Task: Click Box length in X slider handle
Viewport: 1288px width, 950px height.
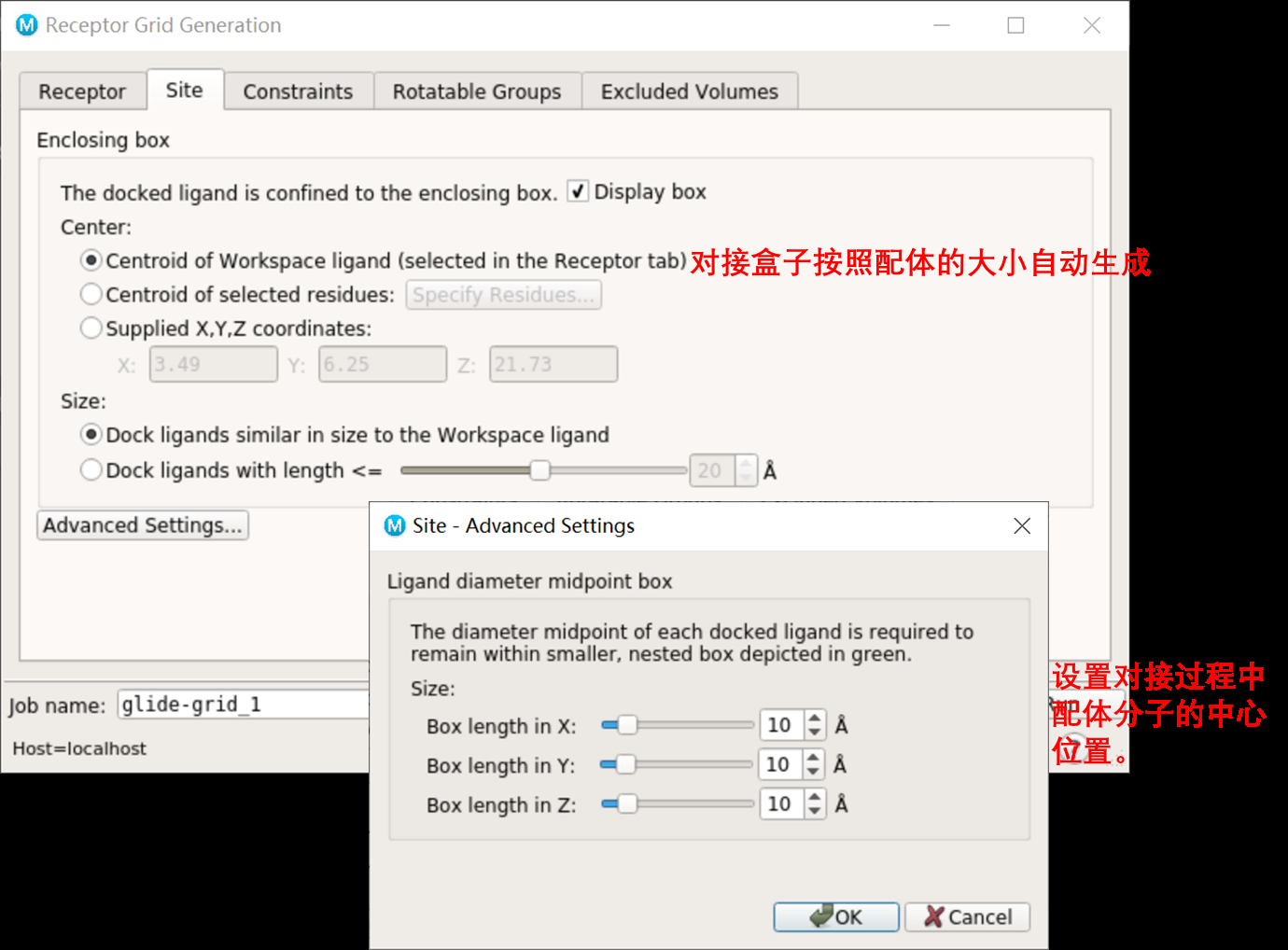Action: 628,725
